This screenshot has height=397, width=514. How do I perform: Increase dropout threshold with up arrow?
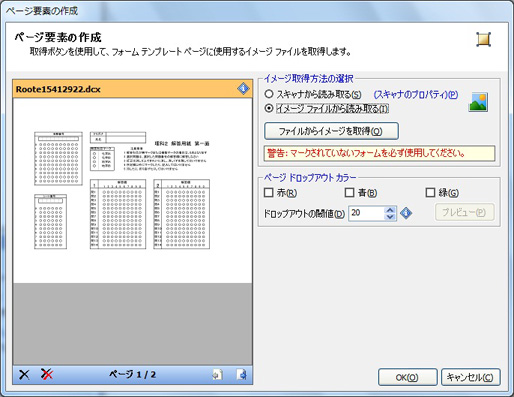click(390, 210)
